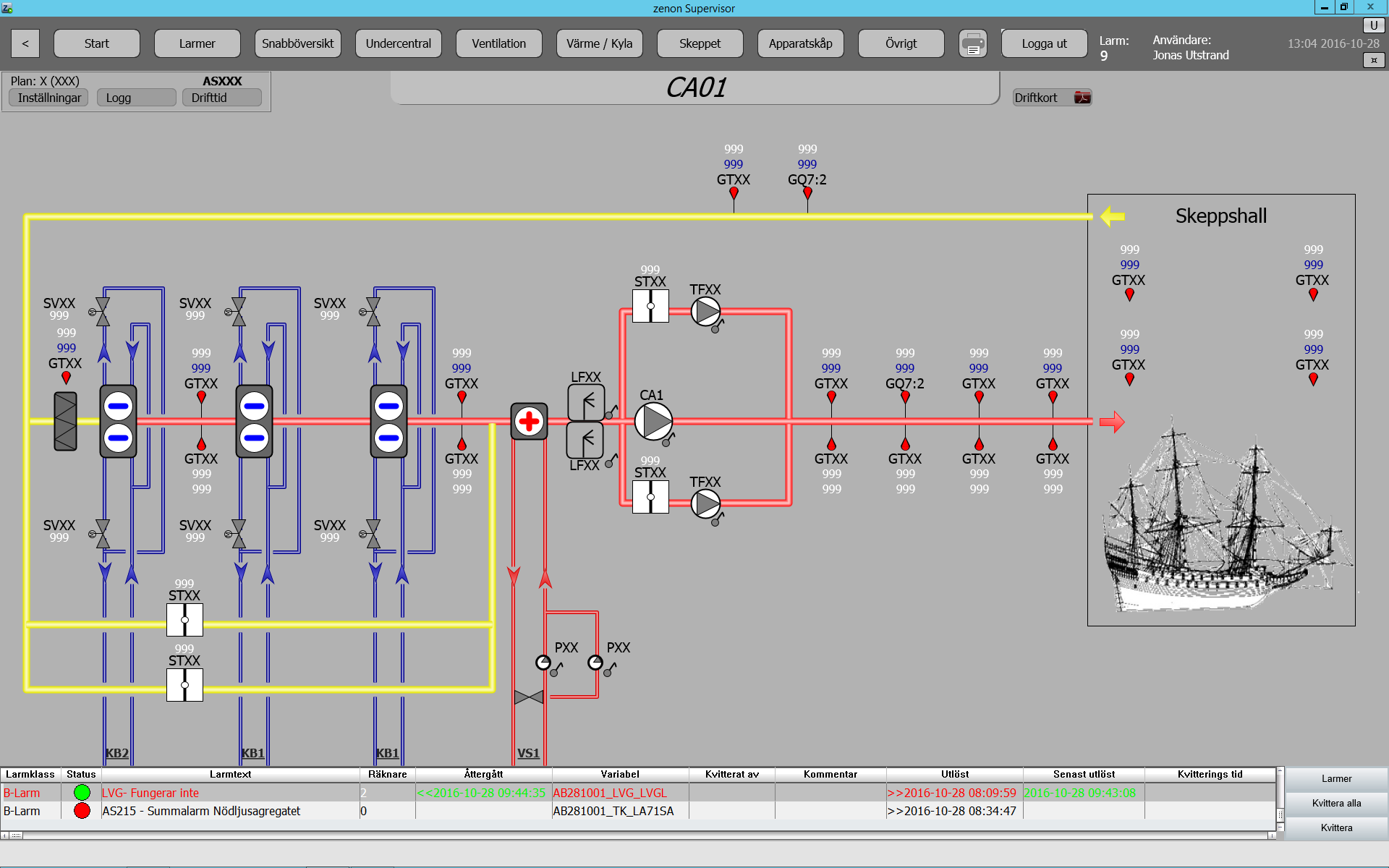Click the Logga ut button
This screenshot has width=1389, height=868.
1044,43
